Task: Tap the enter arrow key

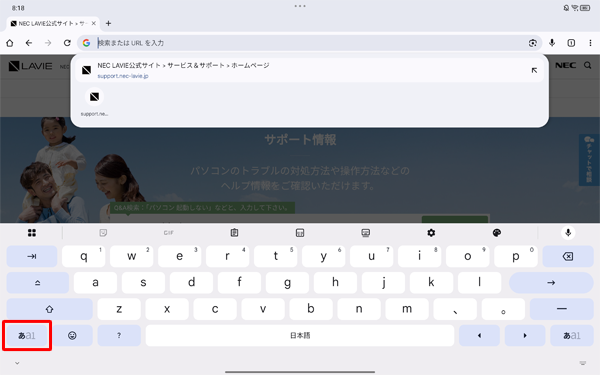Action: [551, 282]
